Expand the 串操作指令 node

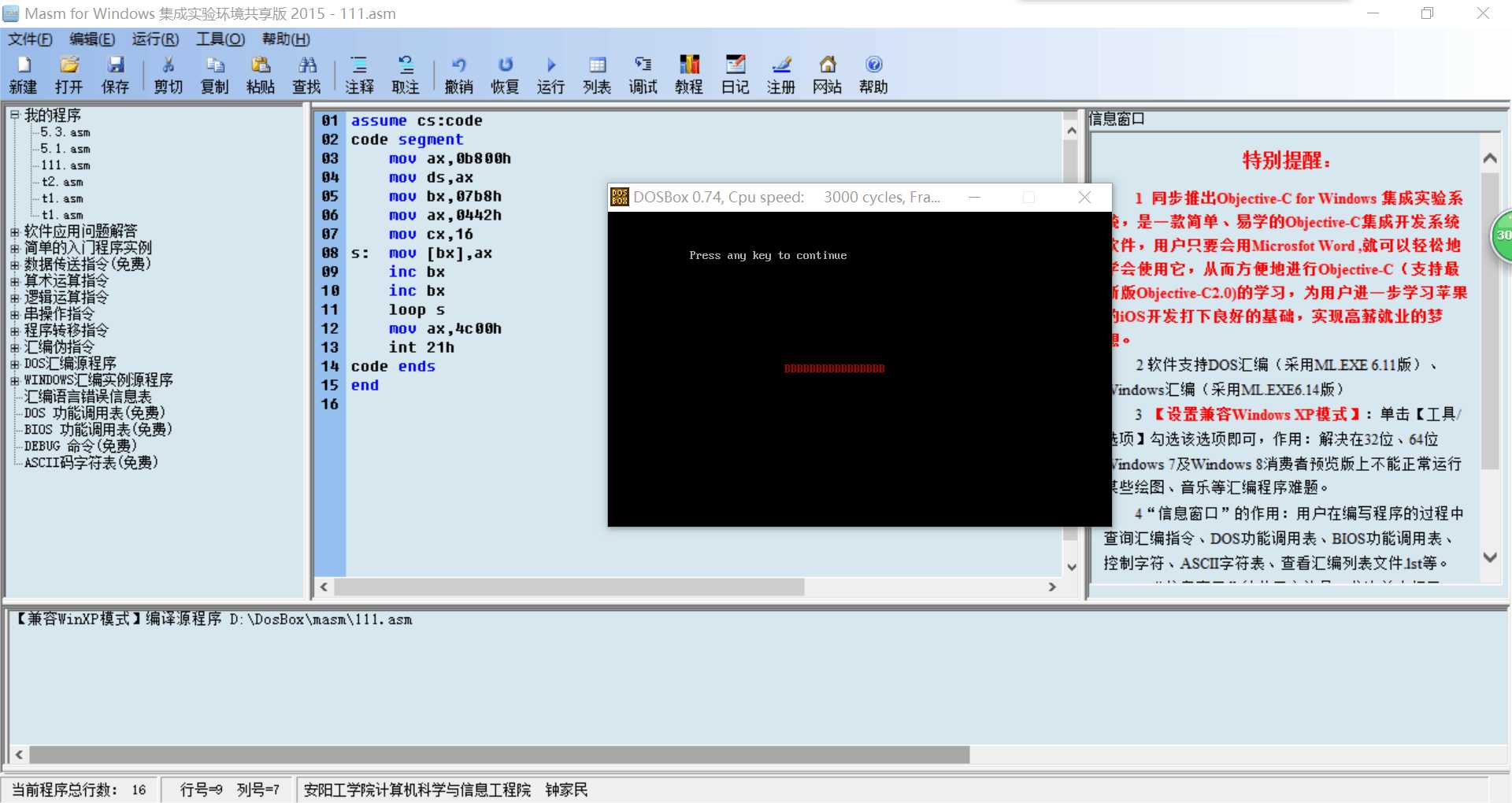coord(14,314)
